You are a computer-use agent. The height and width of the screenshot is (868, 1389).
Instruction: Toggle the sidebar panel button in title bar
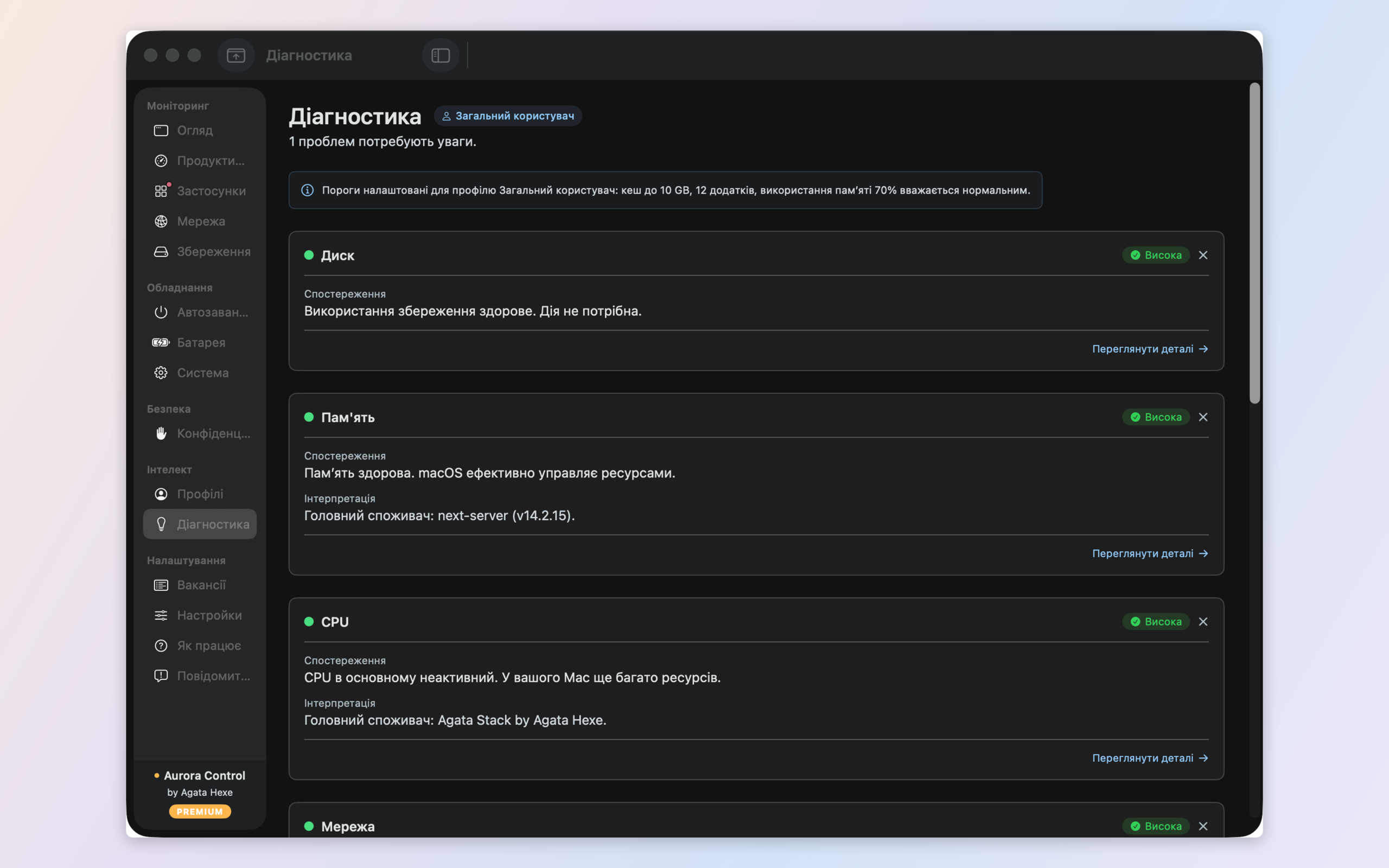coord(440,55)
